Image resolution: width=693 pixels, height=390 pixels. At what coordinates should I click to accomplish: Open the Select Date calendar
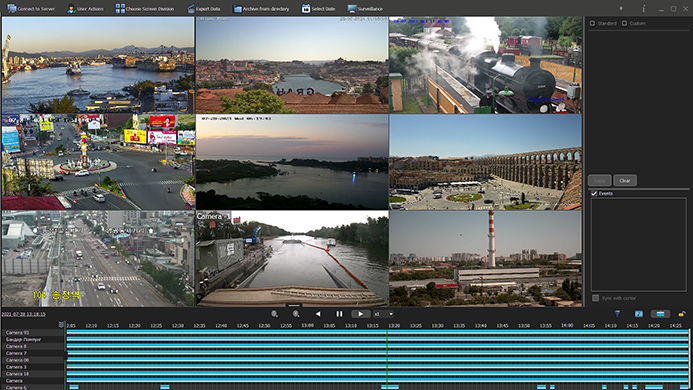(318, 8)
